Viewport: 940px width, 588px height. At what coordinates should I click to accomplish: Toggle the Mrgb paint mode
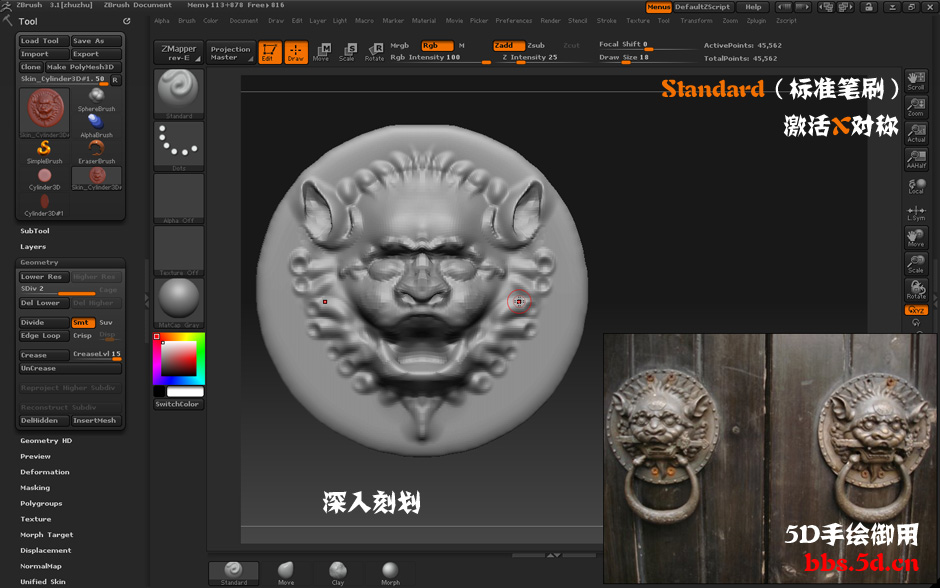coord(399,46)
